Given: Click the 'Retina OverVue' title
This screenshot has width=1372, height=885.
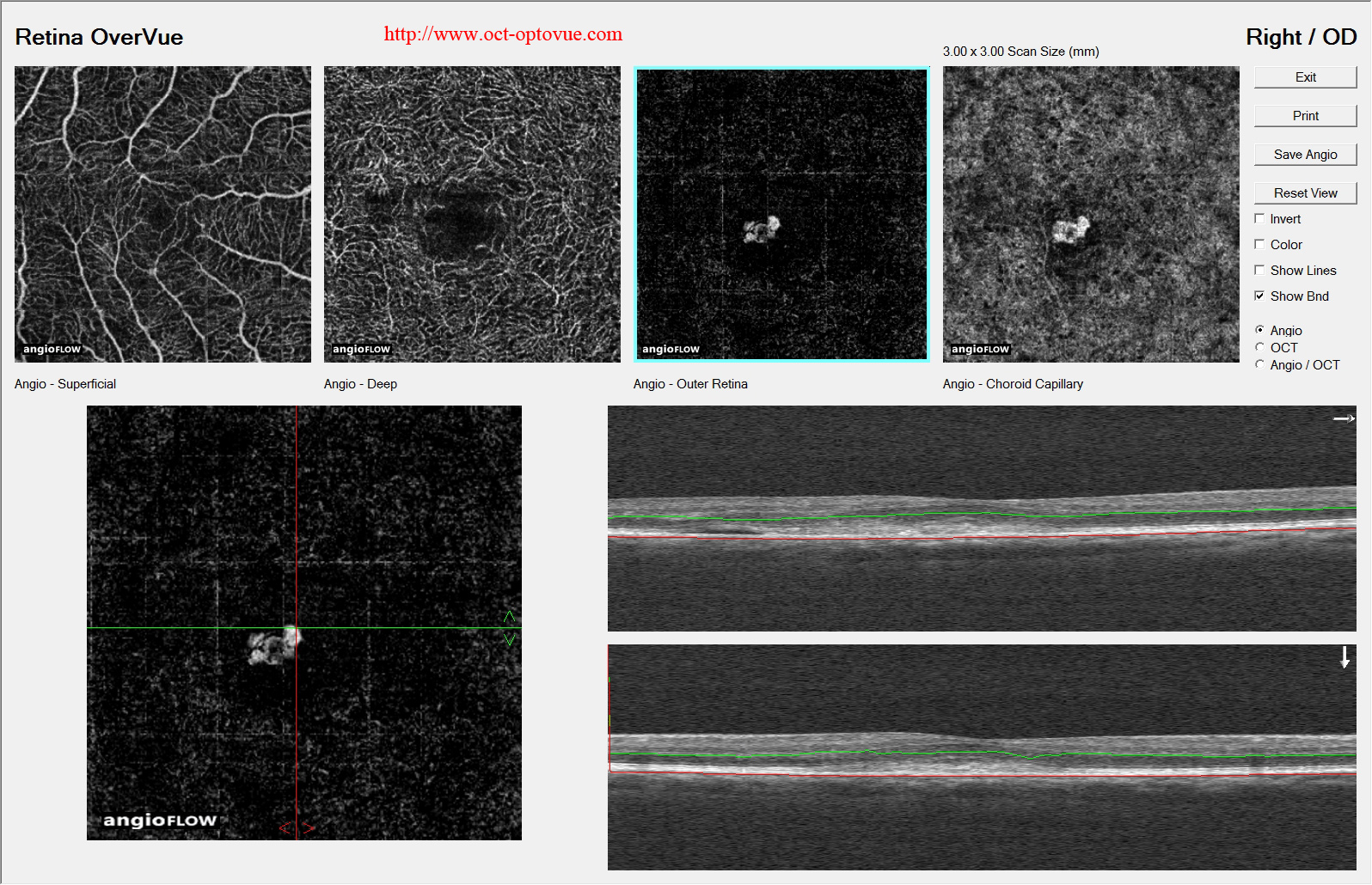Looking at the screenshot, I should pyautogui.click(x=99, y=37).
